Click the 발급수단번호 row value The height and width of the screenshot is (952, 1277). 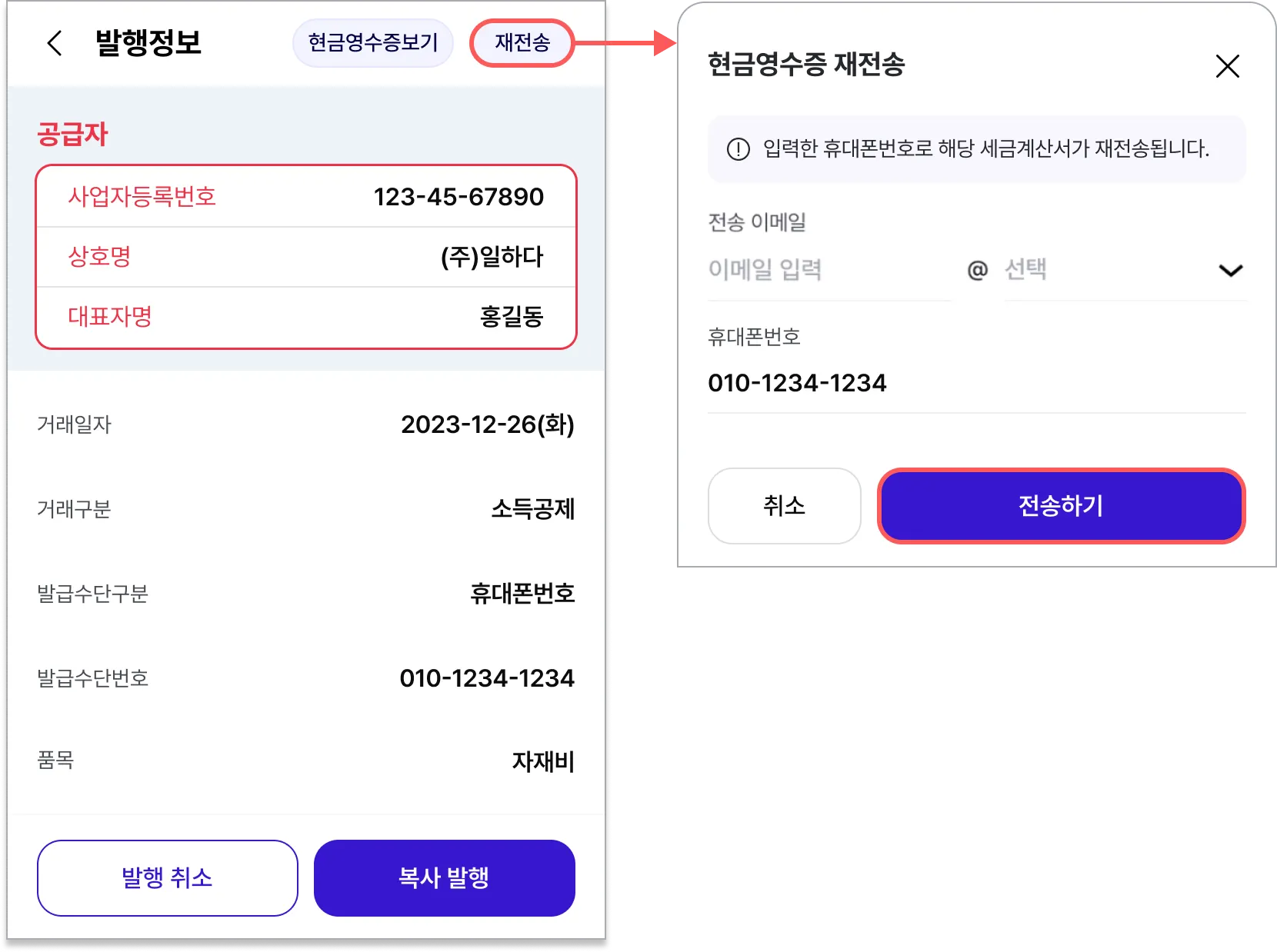coord(487,678)
